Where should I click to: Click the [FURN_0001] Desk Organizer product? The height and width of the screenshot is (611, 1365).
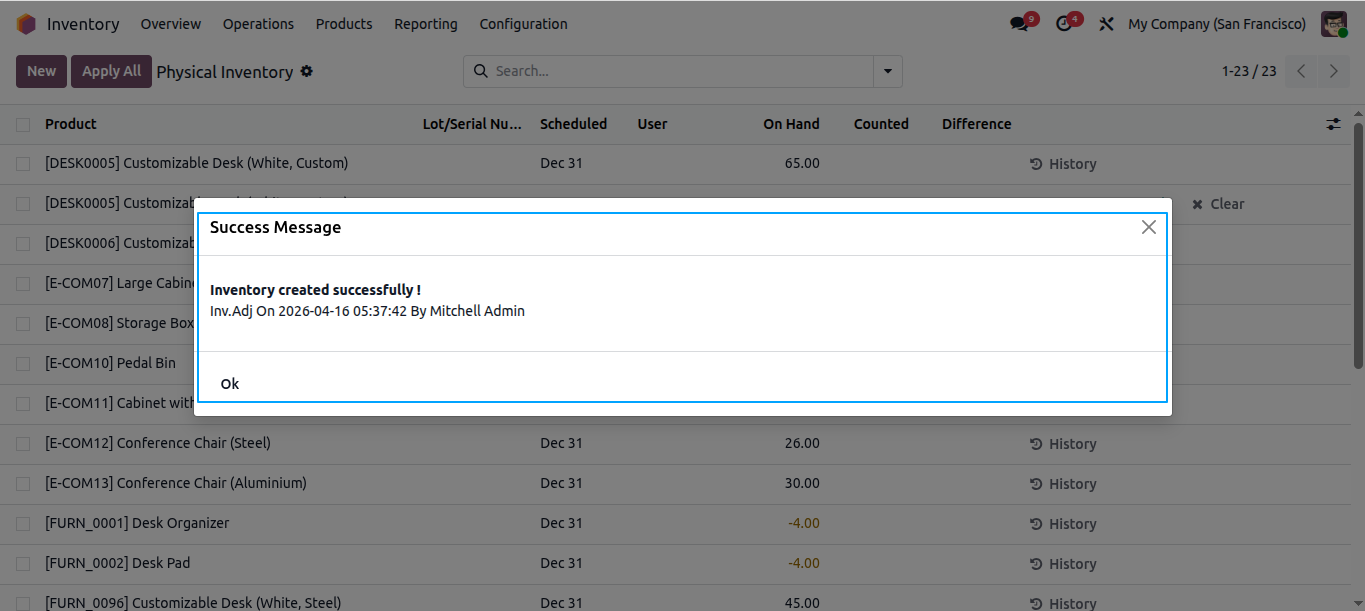[137, 523]
